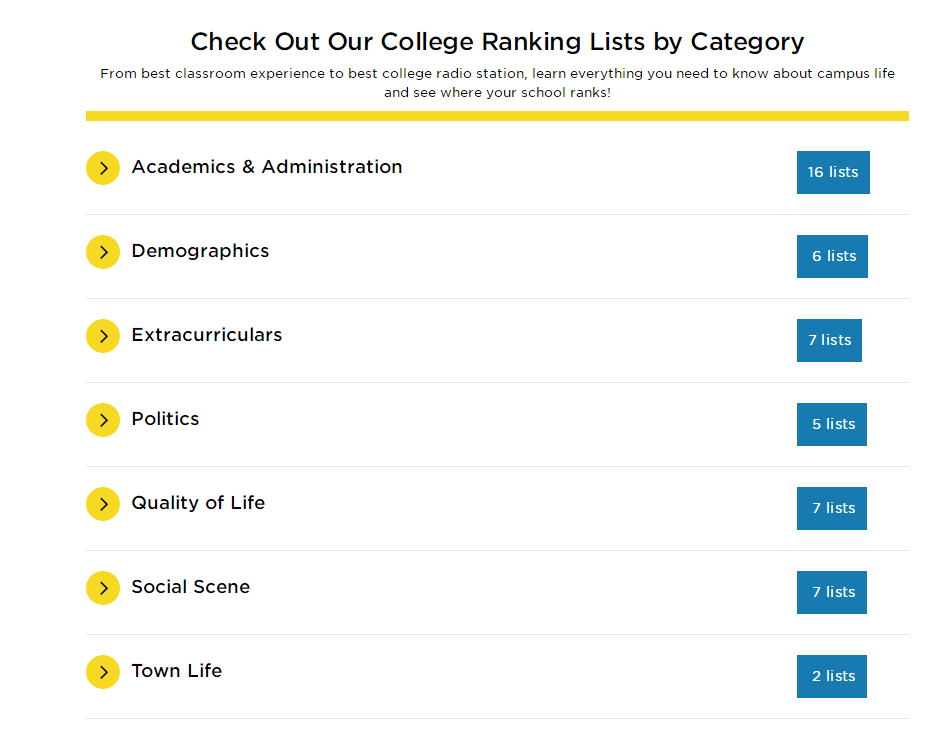Select the Academics & Administration category title
This screenshot has width=931, height=737.
click(x=267, y=167)
